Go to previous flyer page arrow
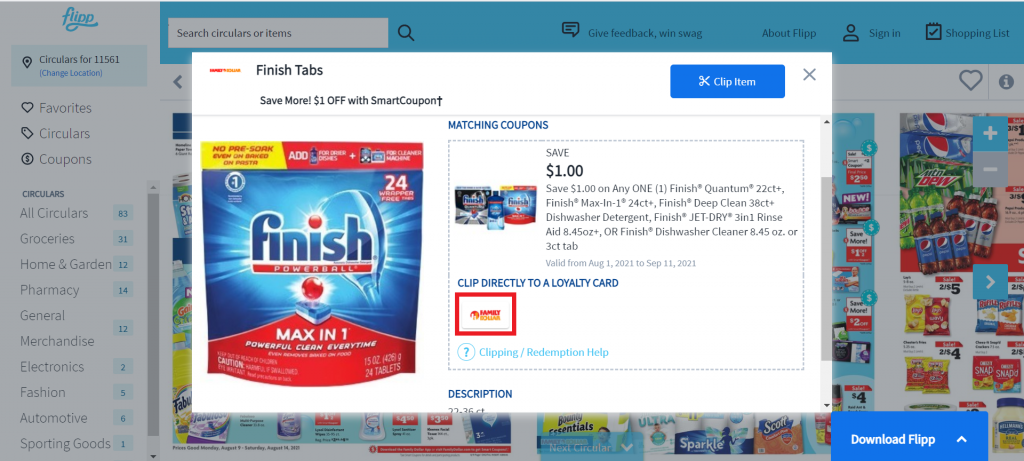 tap(177, 82)
